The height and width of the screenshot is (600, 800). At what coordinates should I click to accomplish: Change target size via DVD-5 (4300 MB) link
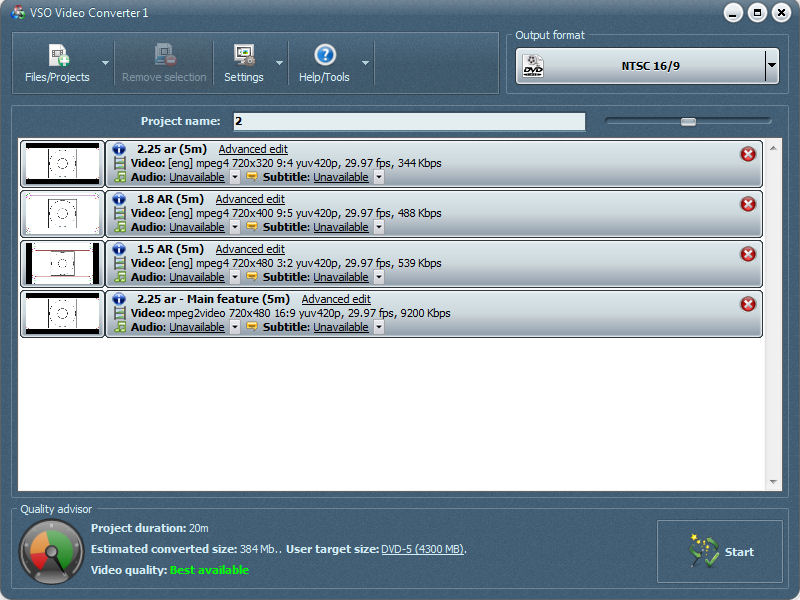click(x=422, y=549)
